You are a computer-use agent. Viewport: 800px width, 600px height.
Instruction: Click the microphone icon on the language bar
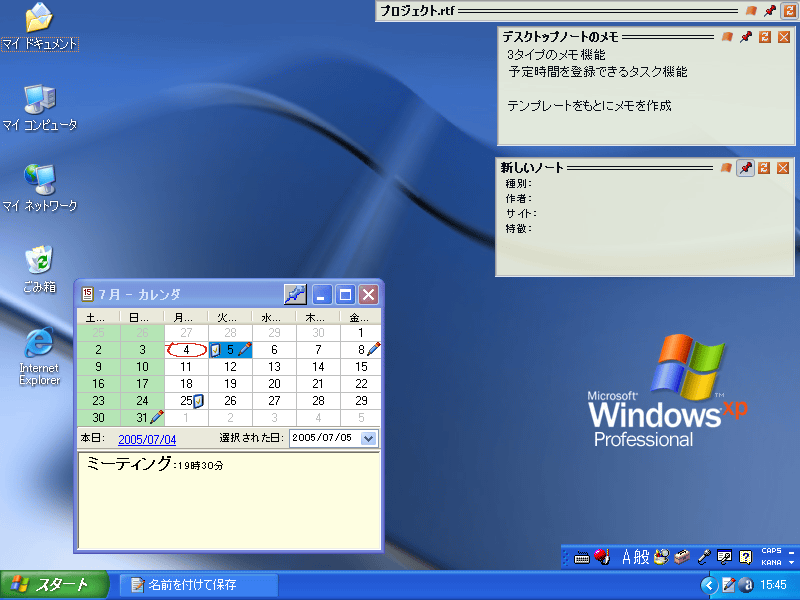pos(705,557)
